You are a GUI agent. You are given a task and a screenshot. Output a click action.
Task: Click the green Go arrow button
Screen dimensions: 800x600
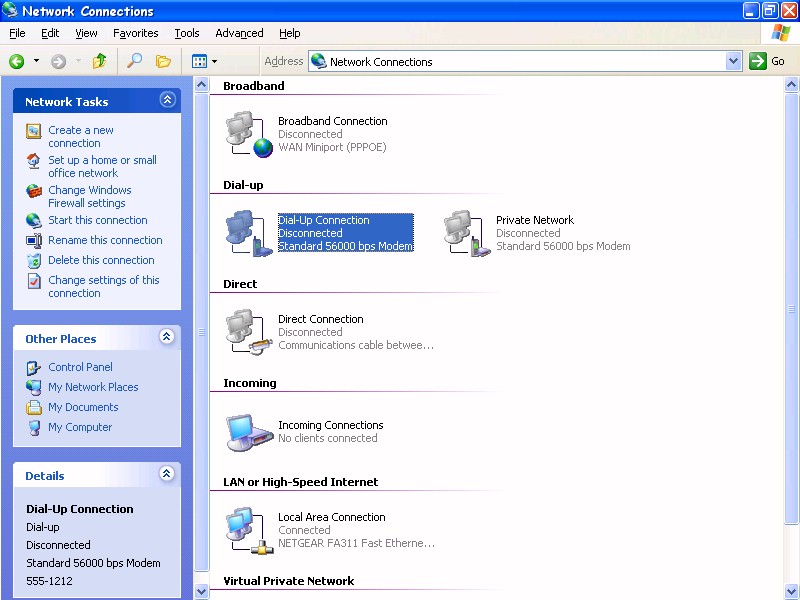coord(758,61)
